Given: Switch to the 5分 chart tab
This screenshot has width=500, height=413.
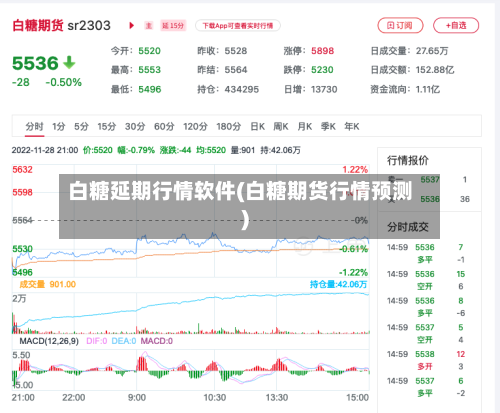Looking at the screenshot, I should (x=81, y=126).
